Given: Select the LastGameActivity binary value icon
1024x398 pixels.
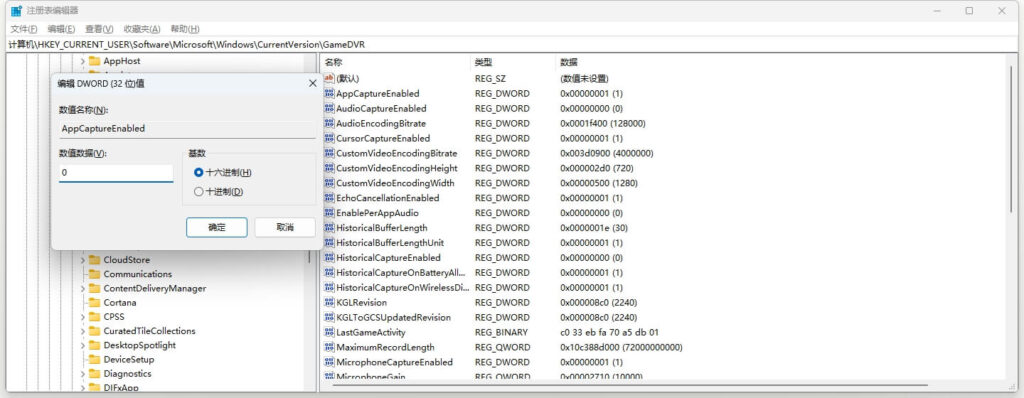Looking at the screenshot, I should (x=329, y=332).
